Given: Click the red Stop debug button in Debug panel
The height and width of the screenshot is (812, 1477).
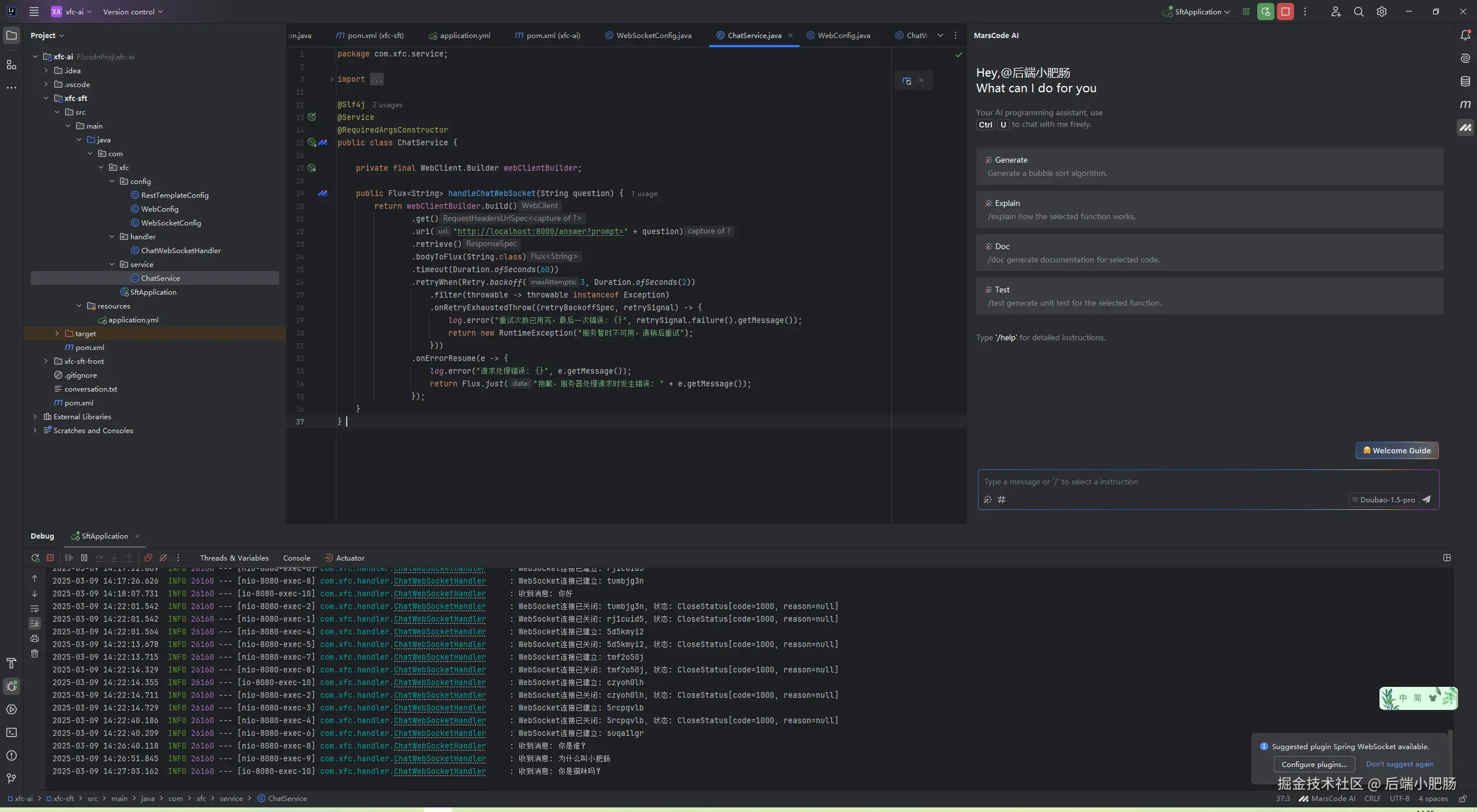Looking at the screenshot, I should 50,558.
